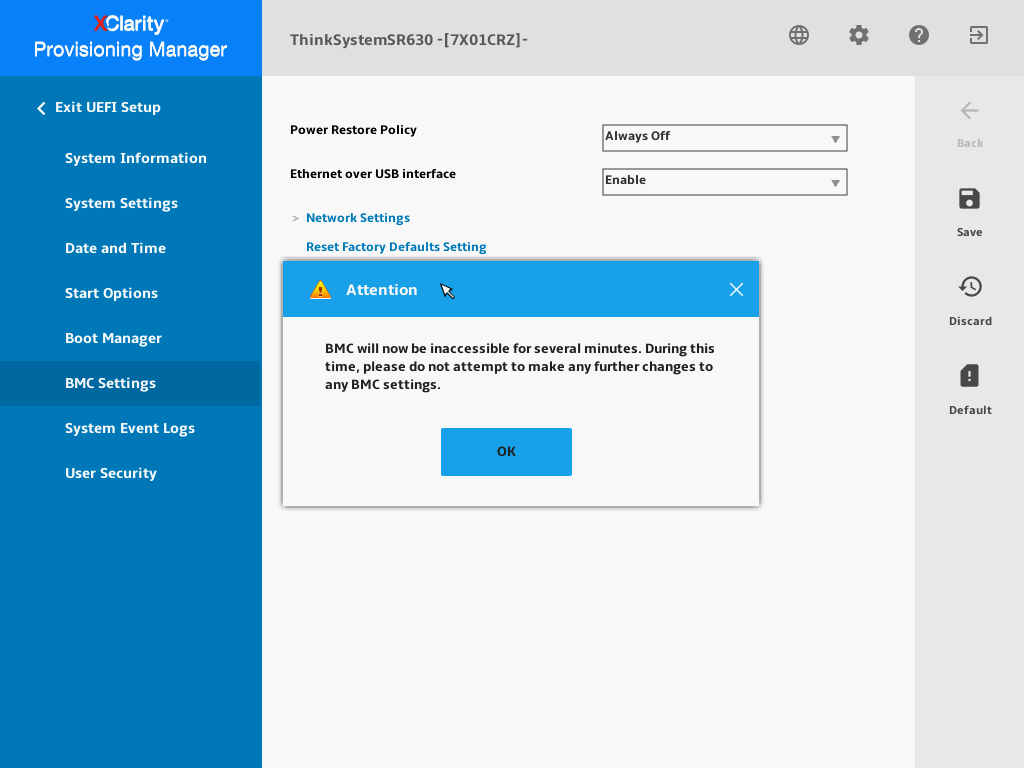This screenshot has height=768, width=1024.
Task: Click the yellow warning triangle icon
Action: 320,289
